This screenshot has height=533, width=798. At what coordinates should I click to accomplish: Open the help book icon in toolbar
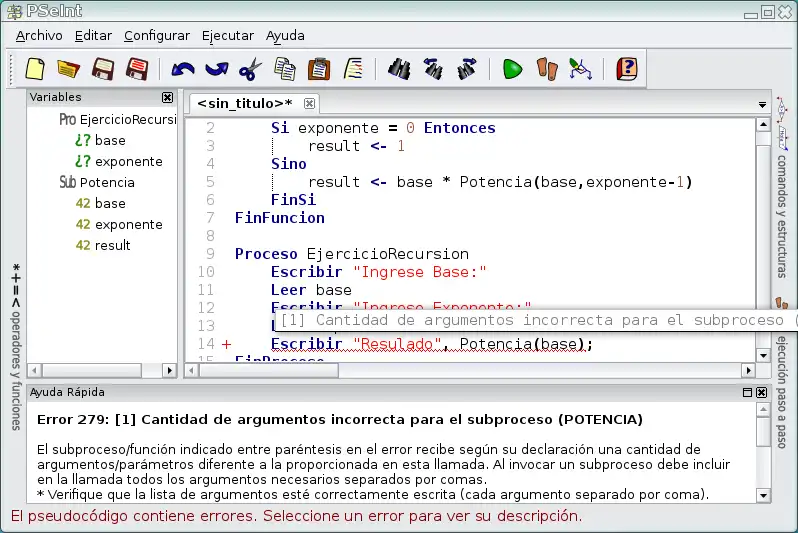pyautogui.click(x=626, y=69)
